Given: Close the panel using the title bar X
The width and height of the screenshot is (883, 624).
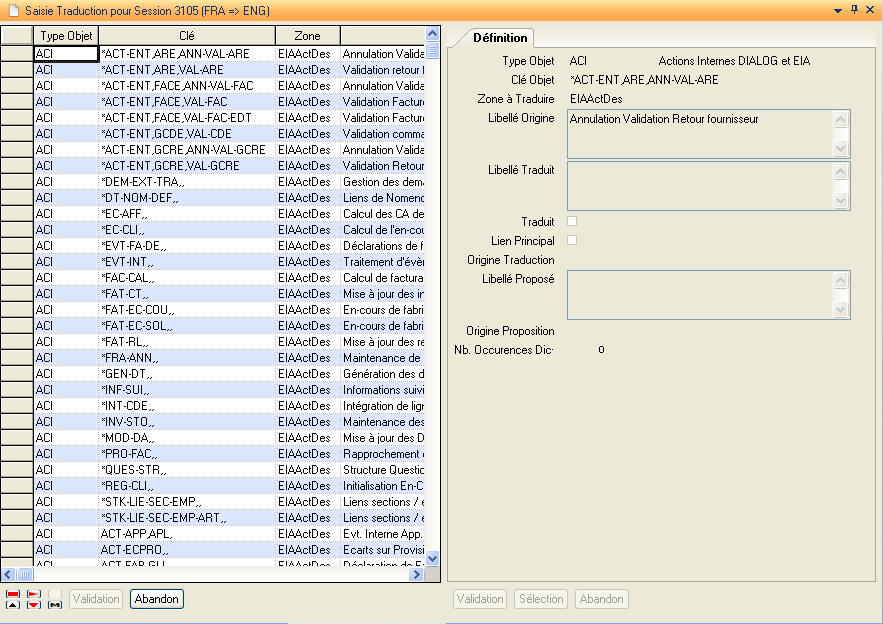Looking at the screenshot, I should [871, 9].
